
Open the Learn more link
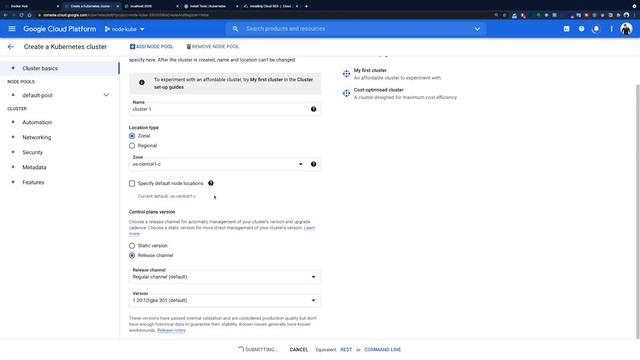pyautogui.click(x=309, y=228)
